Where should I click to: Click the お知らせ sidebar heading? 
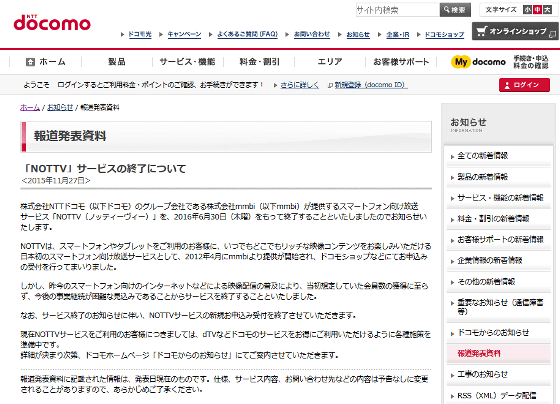(x=468, y=122)
